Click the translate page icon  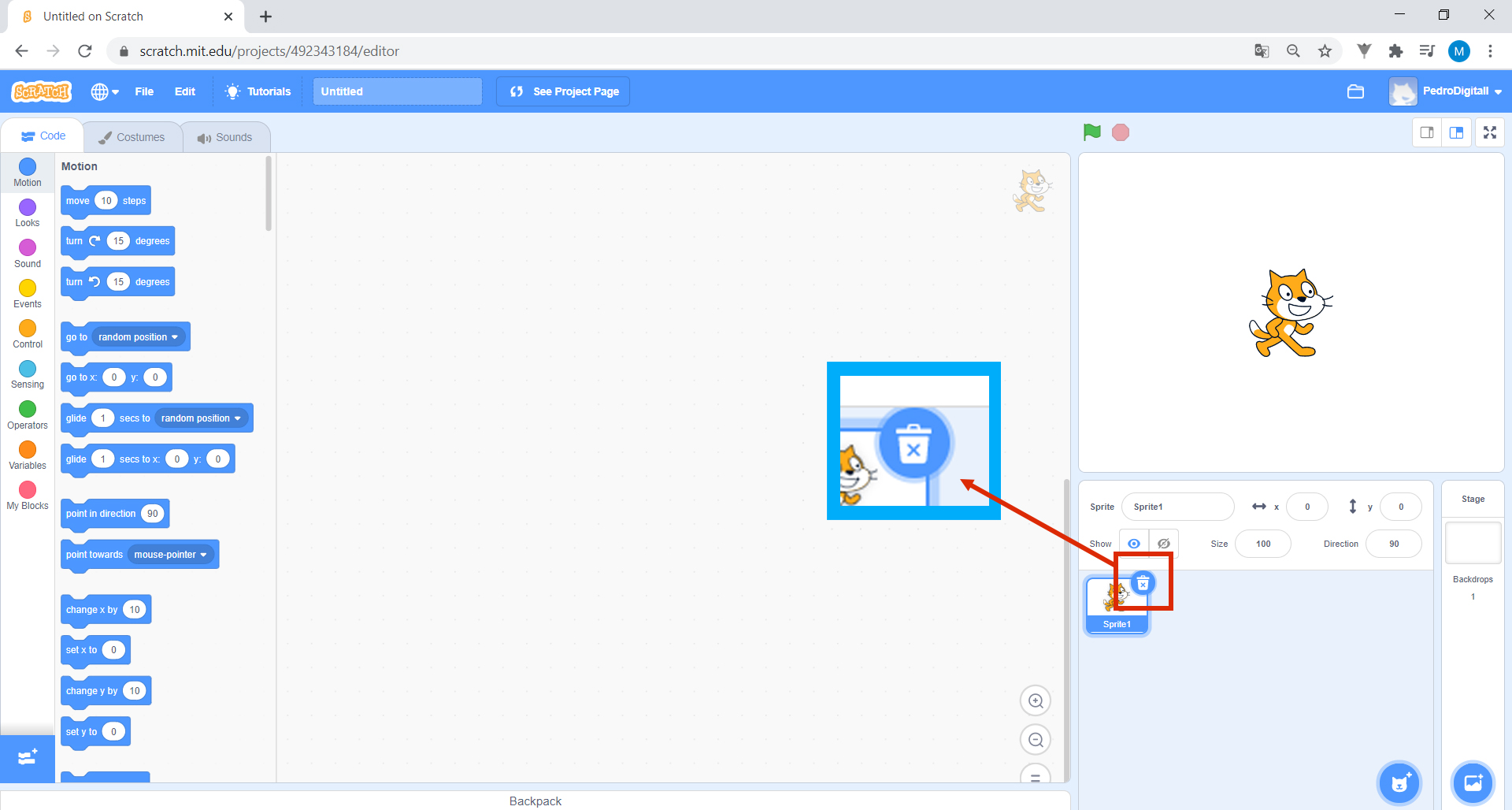pos(1262,51)
